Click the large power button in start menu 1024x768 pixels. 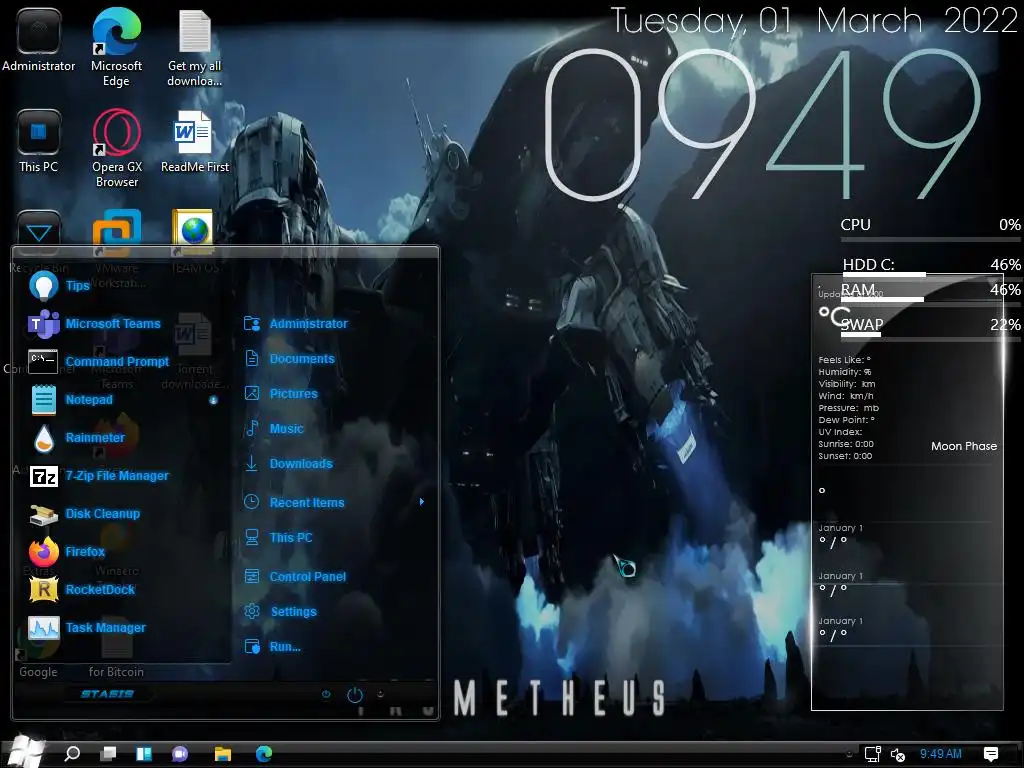[x=355, y=695]
